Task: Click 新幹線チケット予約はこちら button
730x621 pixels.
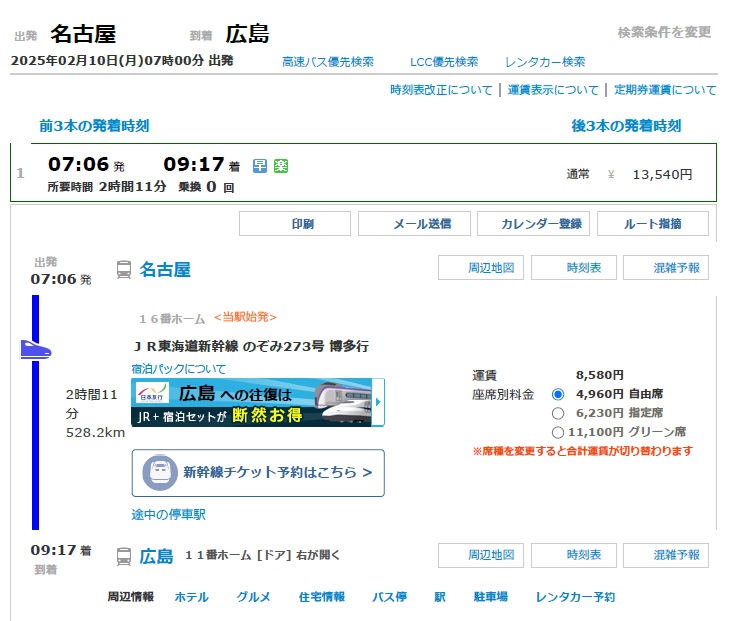Action: pyautogui.click(x=258, y=473)
